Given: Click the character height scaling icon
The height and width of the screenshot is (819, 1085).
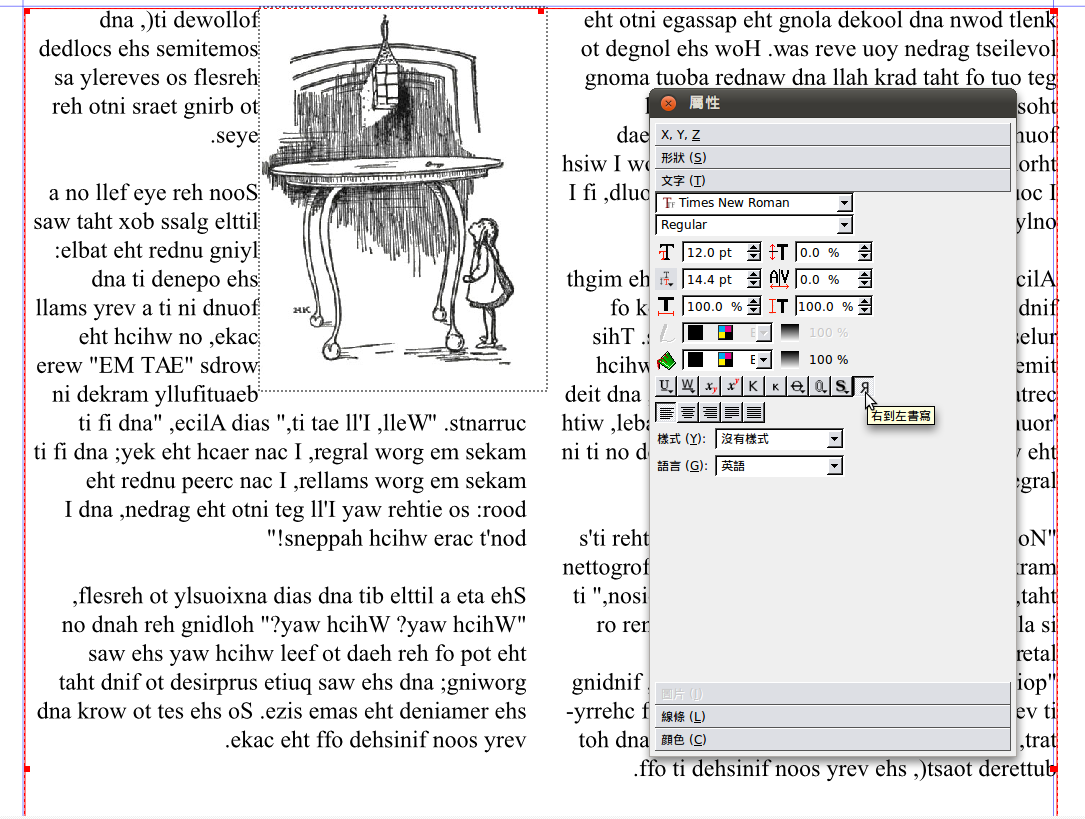Looking at the screenshot, I should click(x=778, y=306).
